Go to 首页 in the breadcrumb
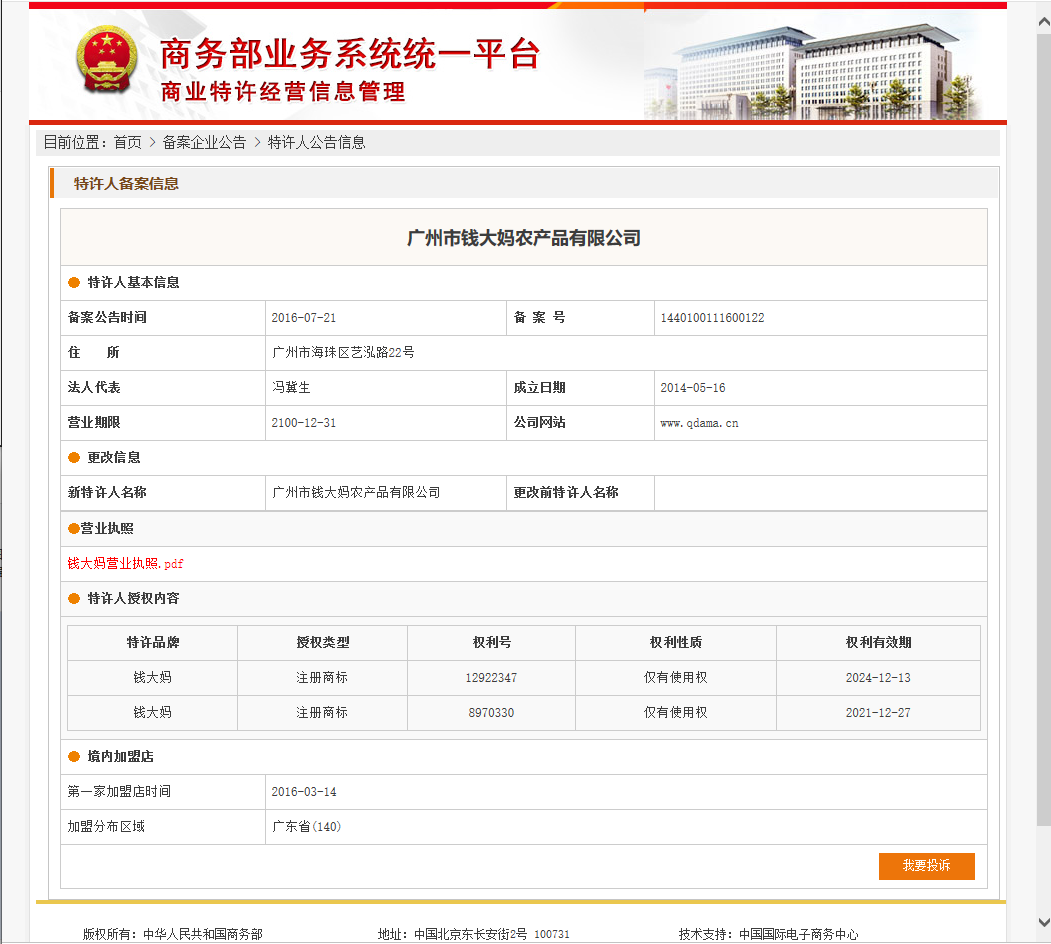1051x944 pixels. click(127, 143)
